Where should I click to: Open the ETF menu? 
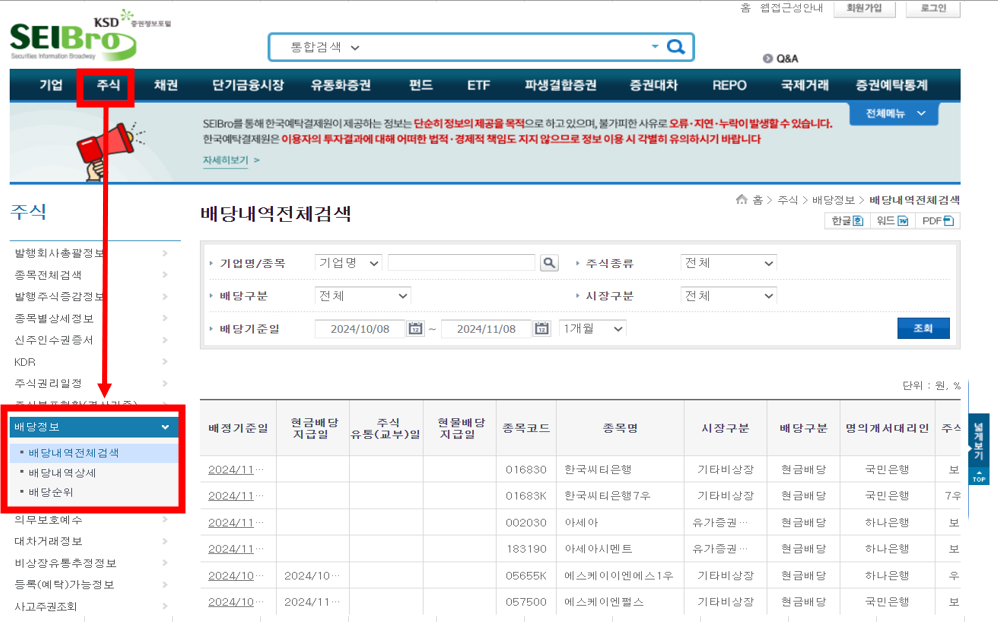pyautogui.click(x=478, y=85)
